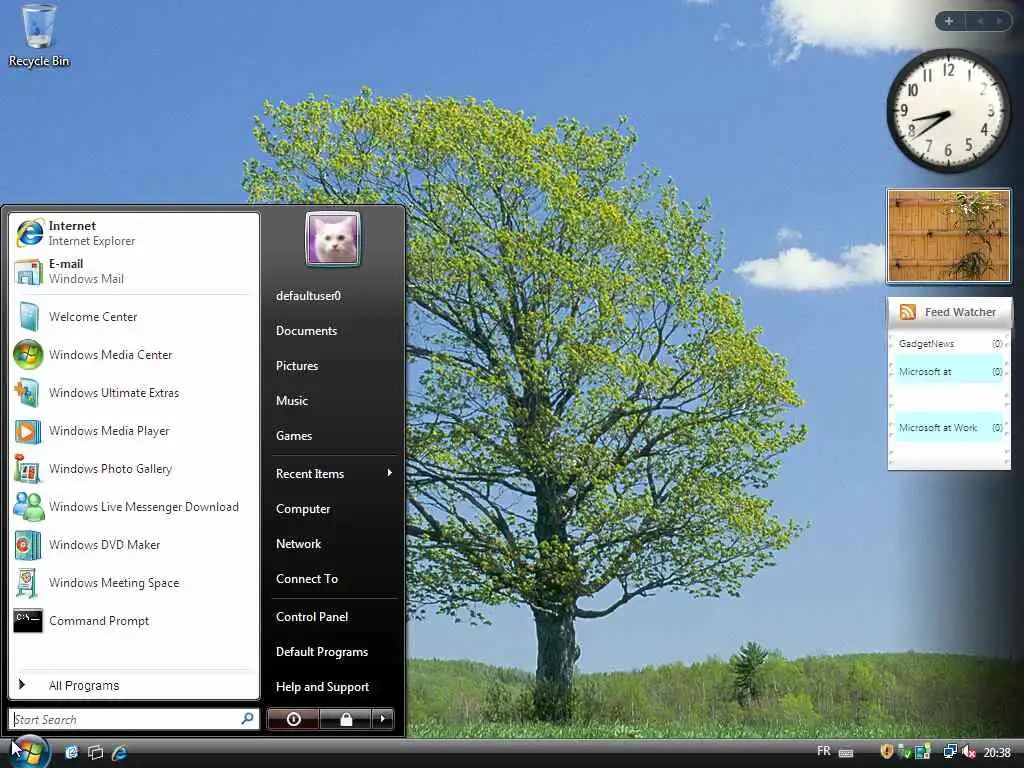Viewport: 1024px width, 768px height.
Task: Open Windows Ultimate Extras
Action: pos(133,392)
